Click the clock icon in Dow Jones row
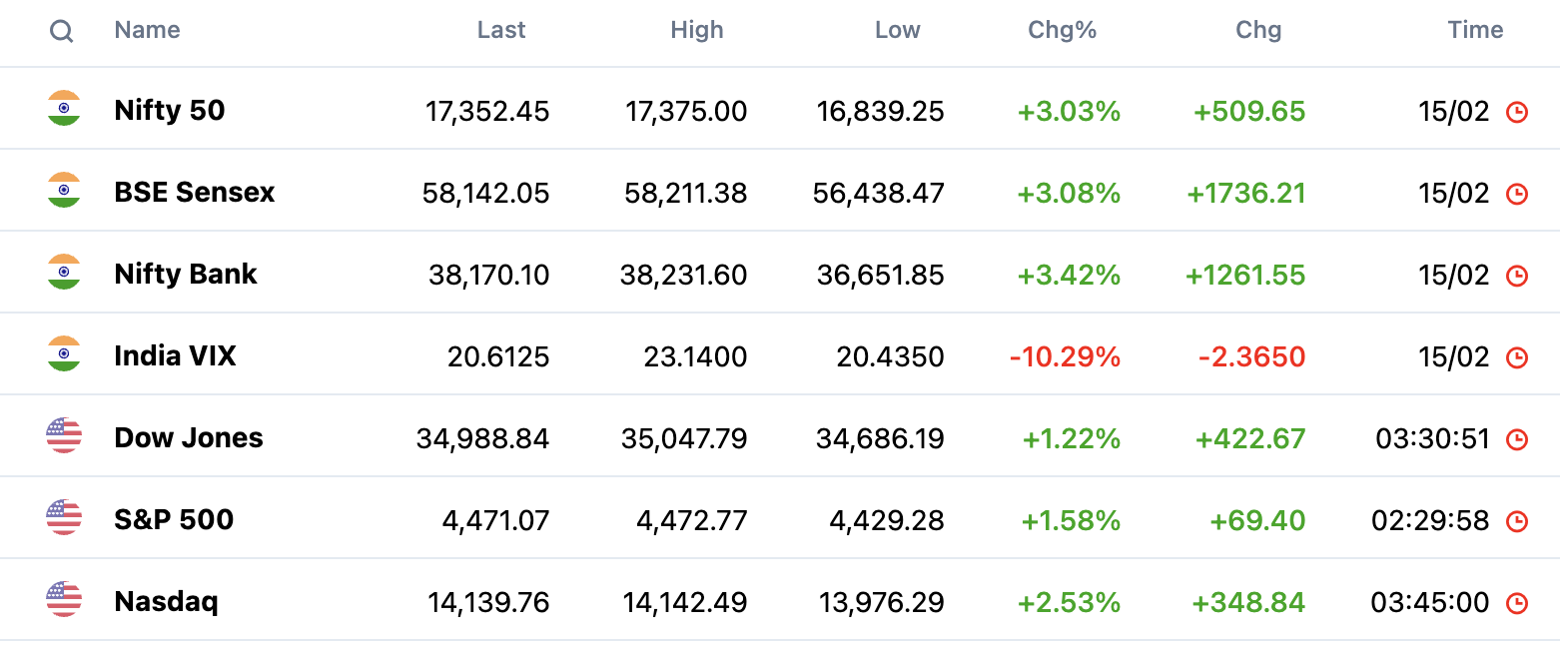Viewport: 1568px width, 651px height. [x=1516, y=439]
